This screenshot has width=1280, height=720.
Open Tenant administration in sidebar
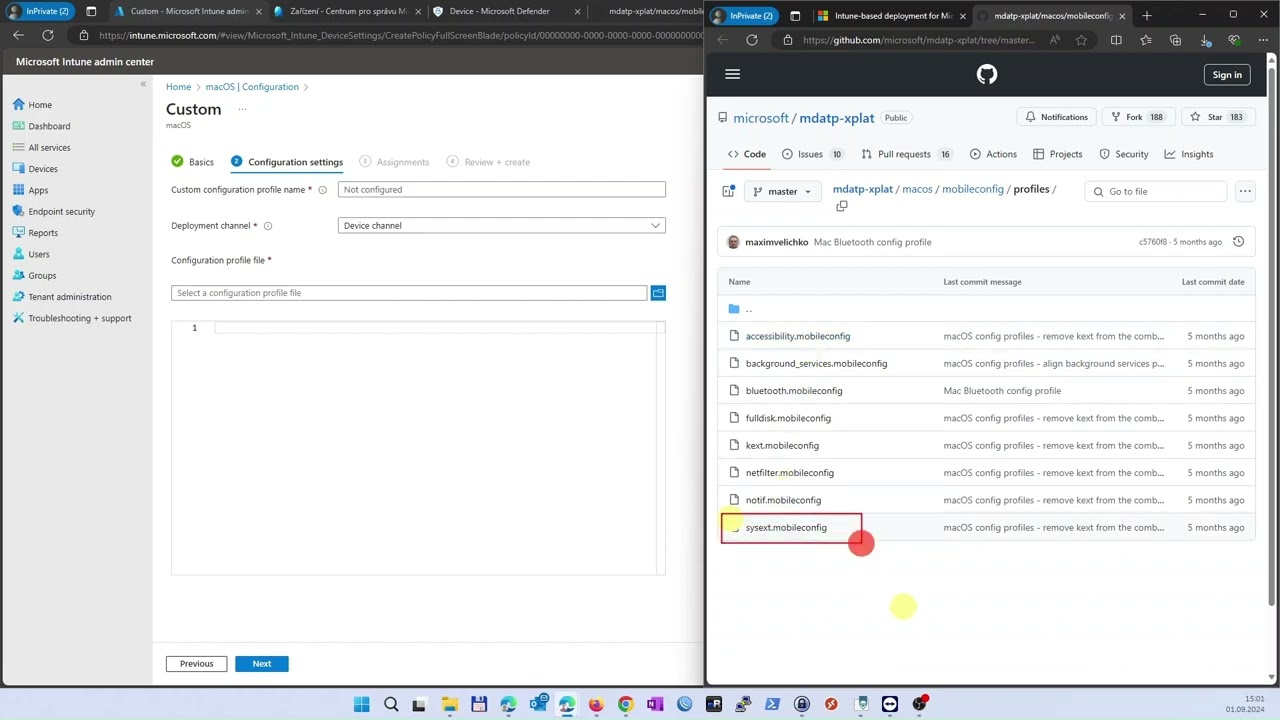pyautogui.click(x=70, y=297)
